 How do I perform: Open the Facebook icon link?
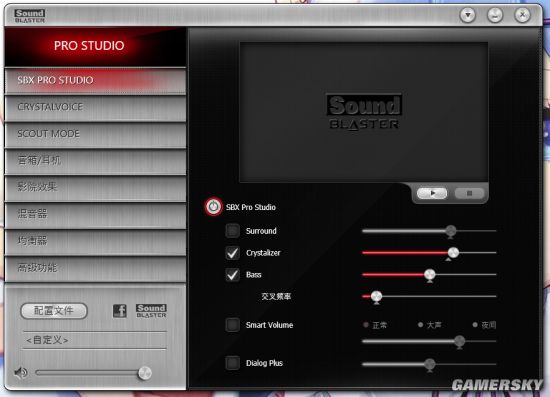[120, 311]
